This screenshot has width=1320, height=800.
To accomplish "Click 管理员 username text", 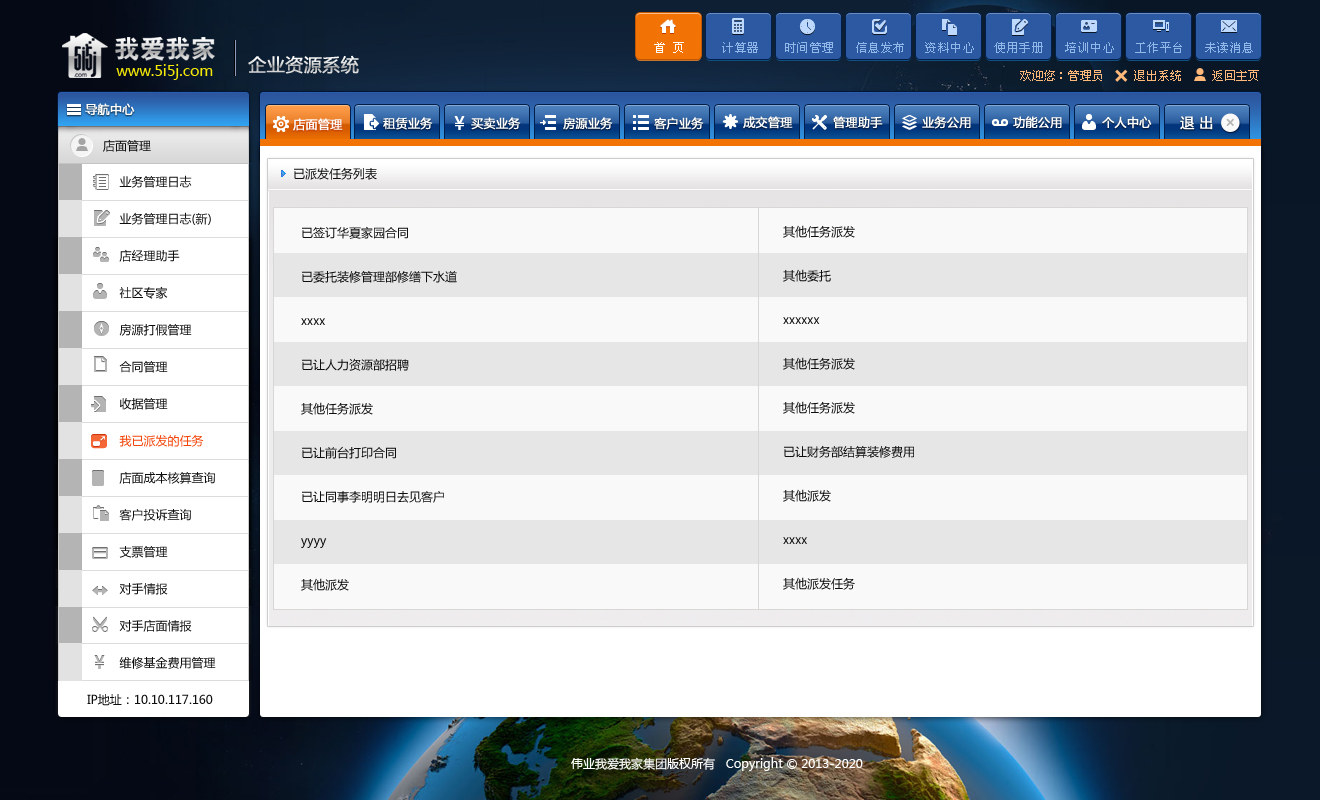I will point(1085,76).
